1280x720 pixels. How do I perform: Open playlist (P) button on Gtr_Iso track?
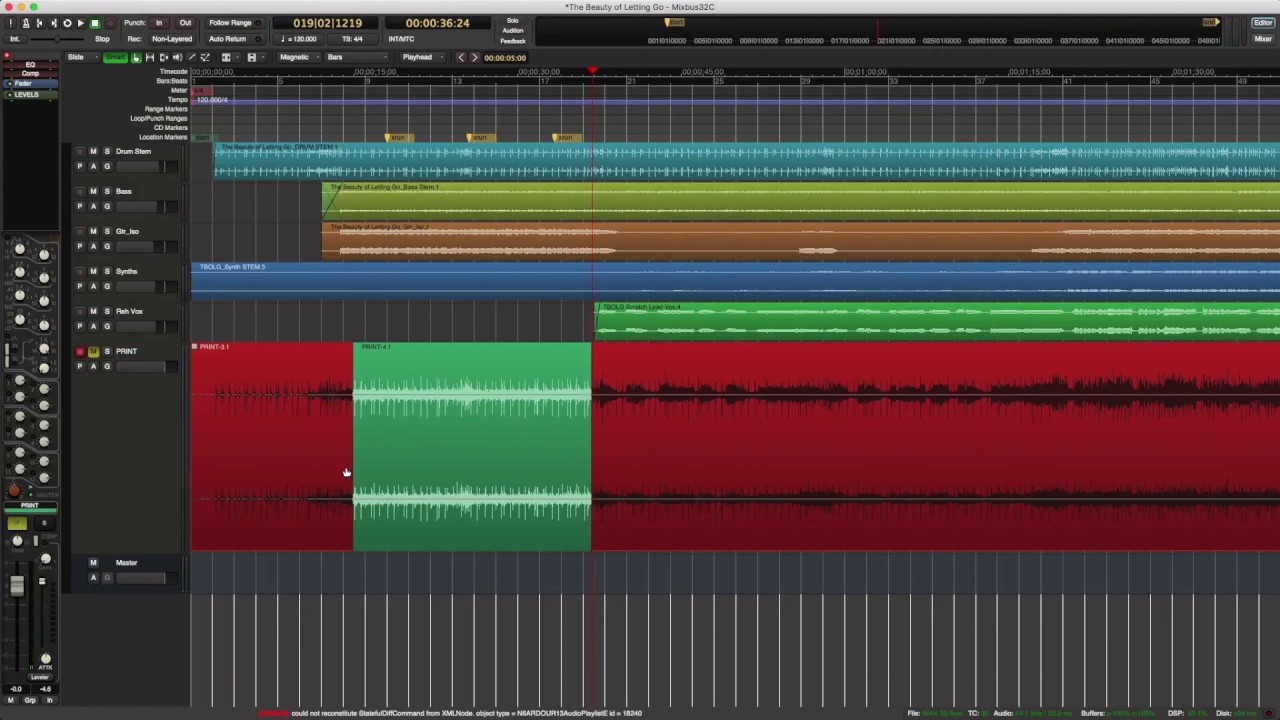pos(80,246)
